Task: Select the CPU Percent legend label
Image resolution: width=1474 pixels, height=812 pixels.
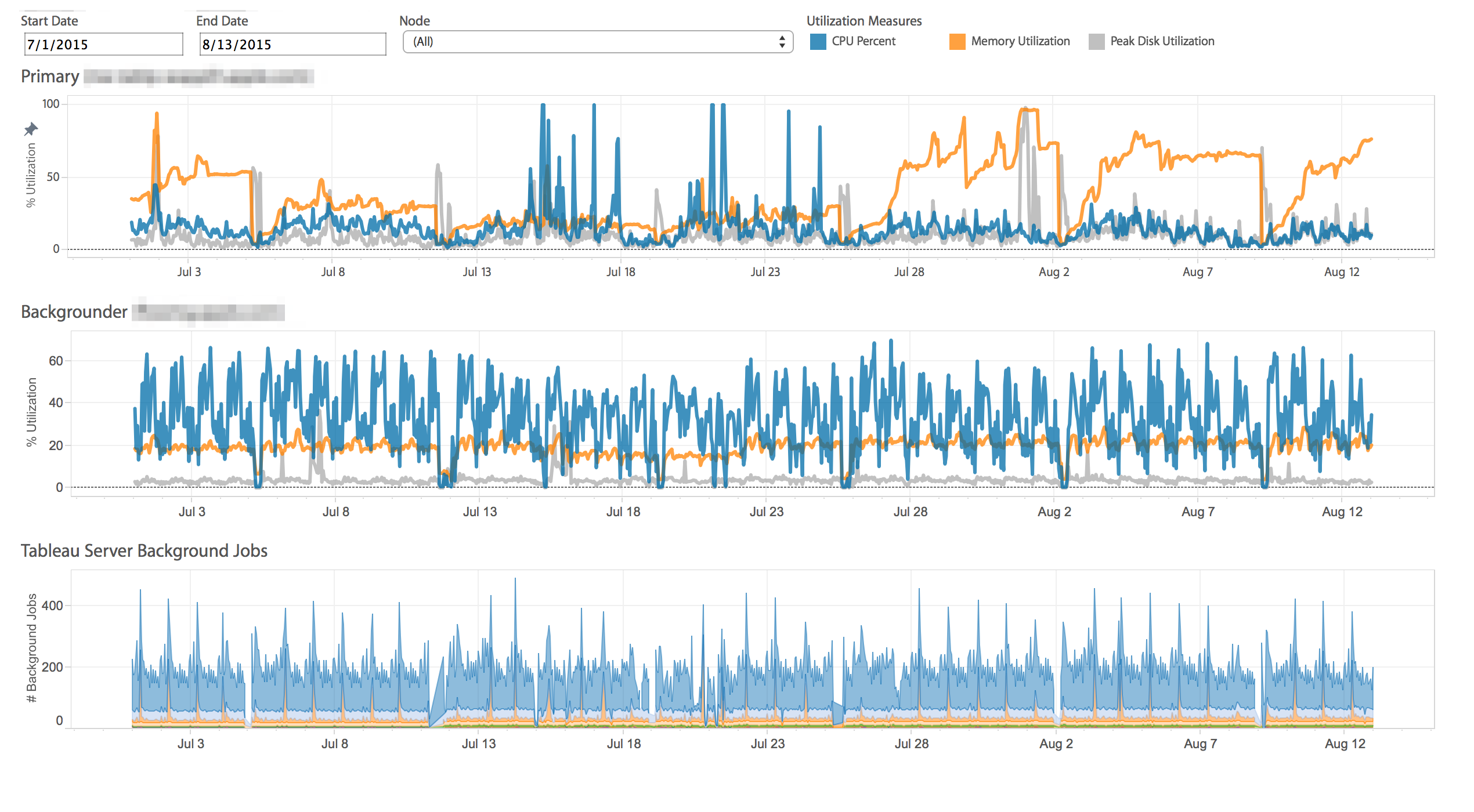Action: coord(864,41)
